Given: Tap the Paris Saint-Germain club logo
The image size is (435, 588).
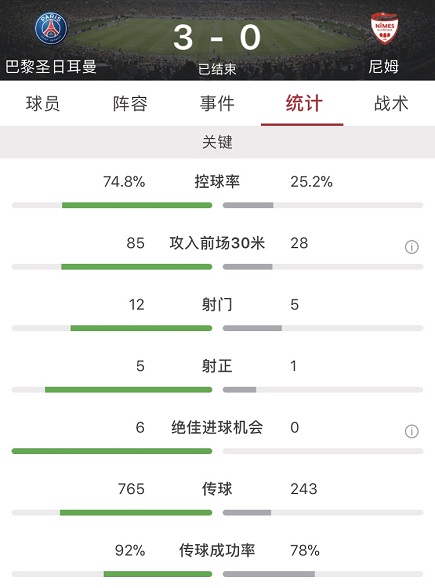Looking at the screenshot, I should click(x=51, y=28).
